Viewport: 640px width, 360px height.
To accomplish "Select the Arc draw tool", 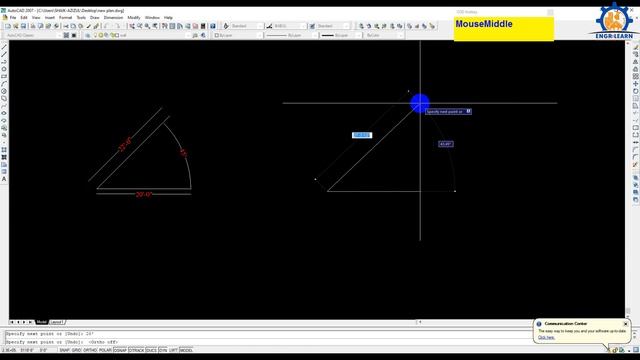I will [x=4, y=84].
